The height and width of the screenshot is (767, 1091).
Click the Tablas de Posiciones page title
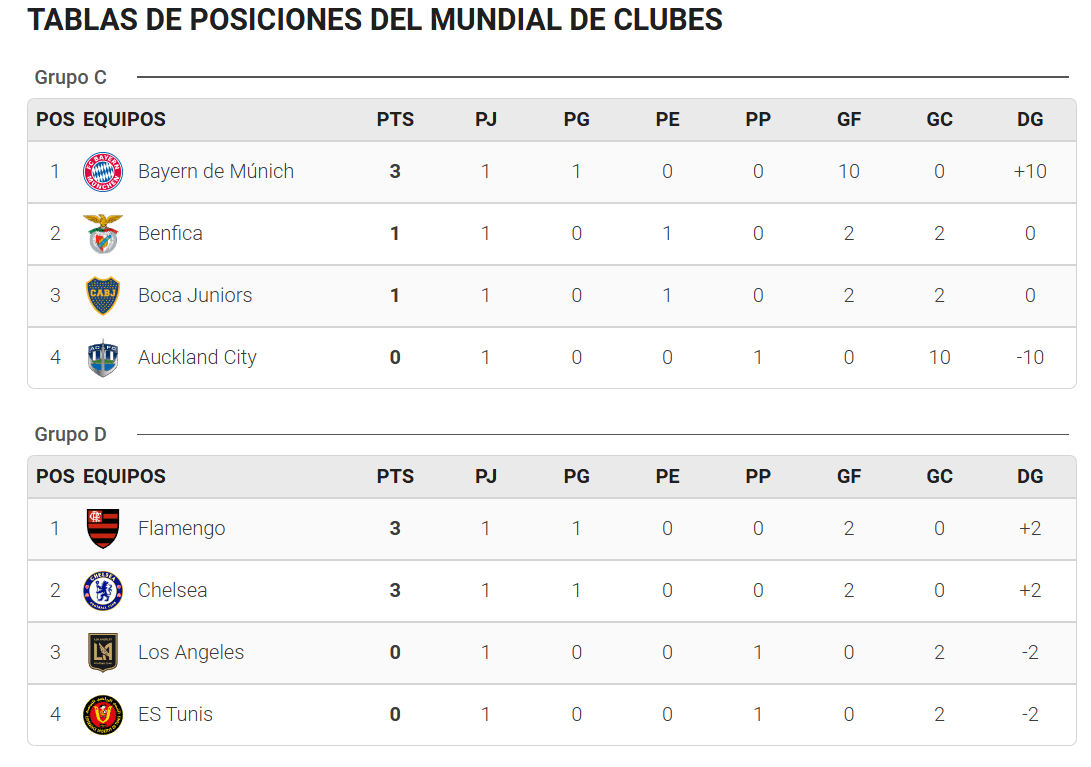(x=375, y=19)
